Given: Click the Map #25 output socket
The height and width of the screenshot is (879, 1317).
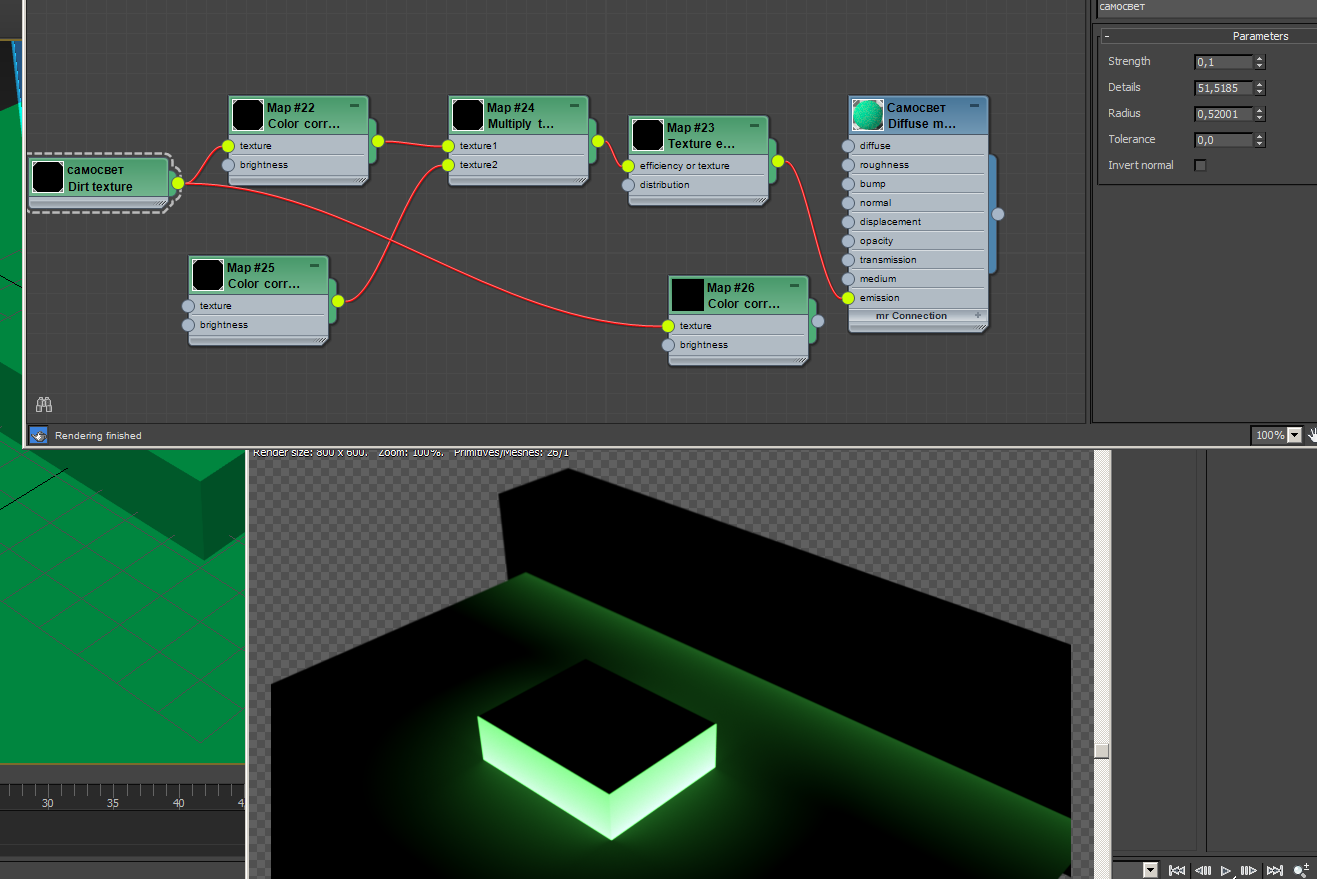Looking at the screenshot, I should tap(338, 301).
